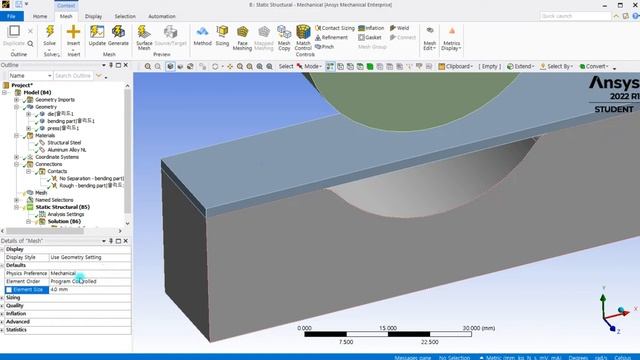Add a Gasket mesh control
640x360 pixels.
point(370,38)
